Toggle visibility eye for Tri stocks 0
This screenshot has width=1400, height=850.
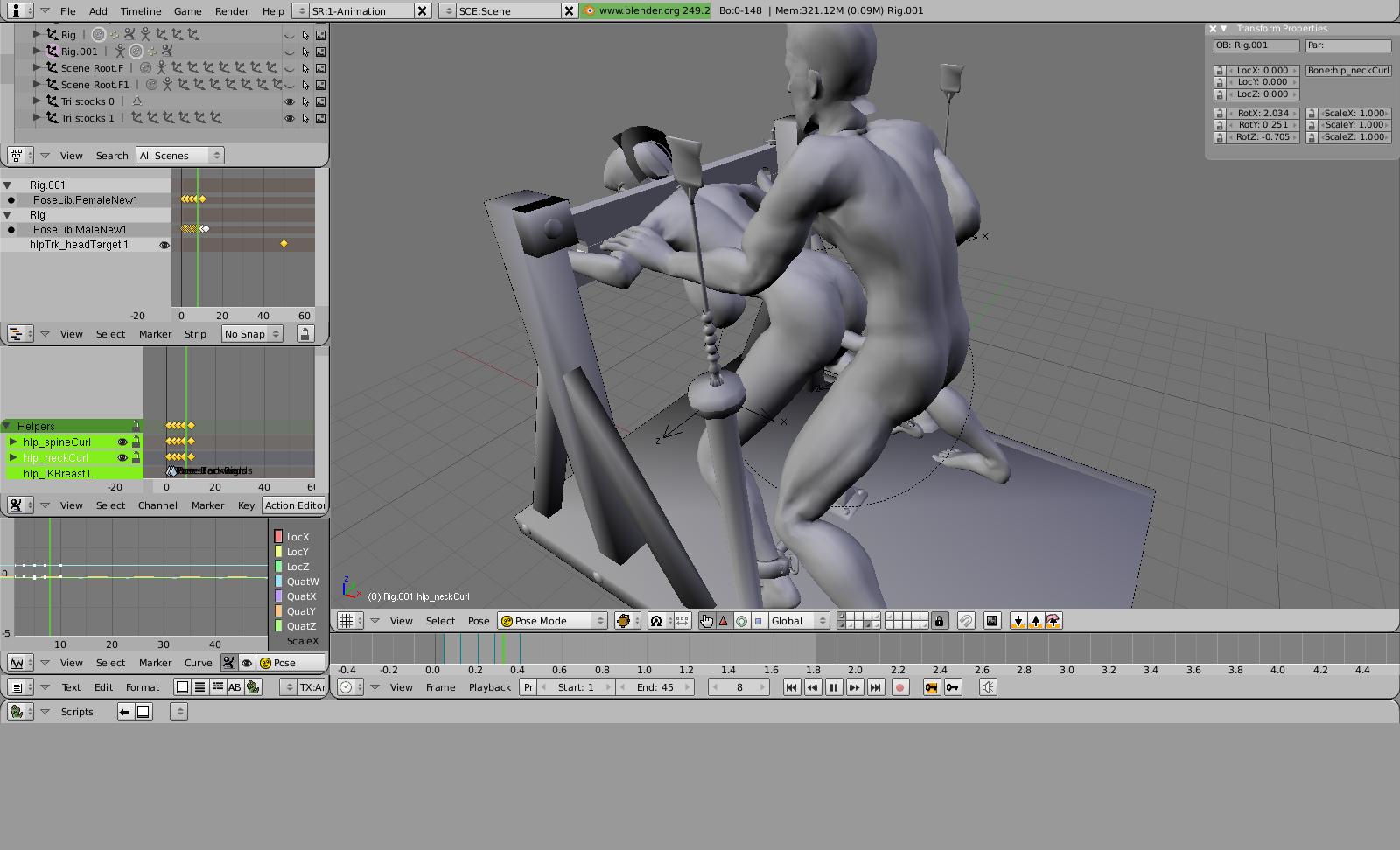click(x=290, y=101)
